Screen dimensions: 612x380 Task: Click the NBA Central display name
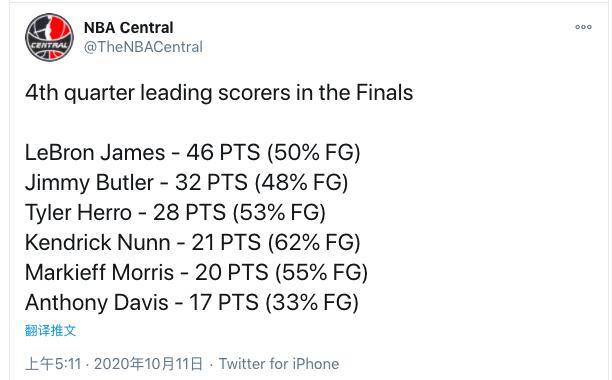128,28
